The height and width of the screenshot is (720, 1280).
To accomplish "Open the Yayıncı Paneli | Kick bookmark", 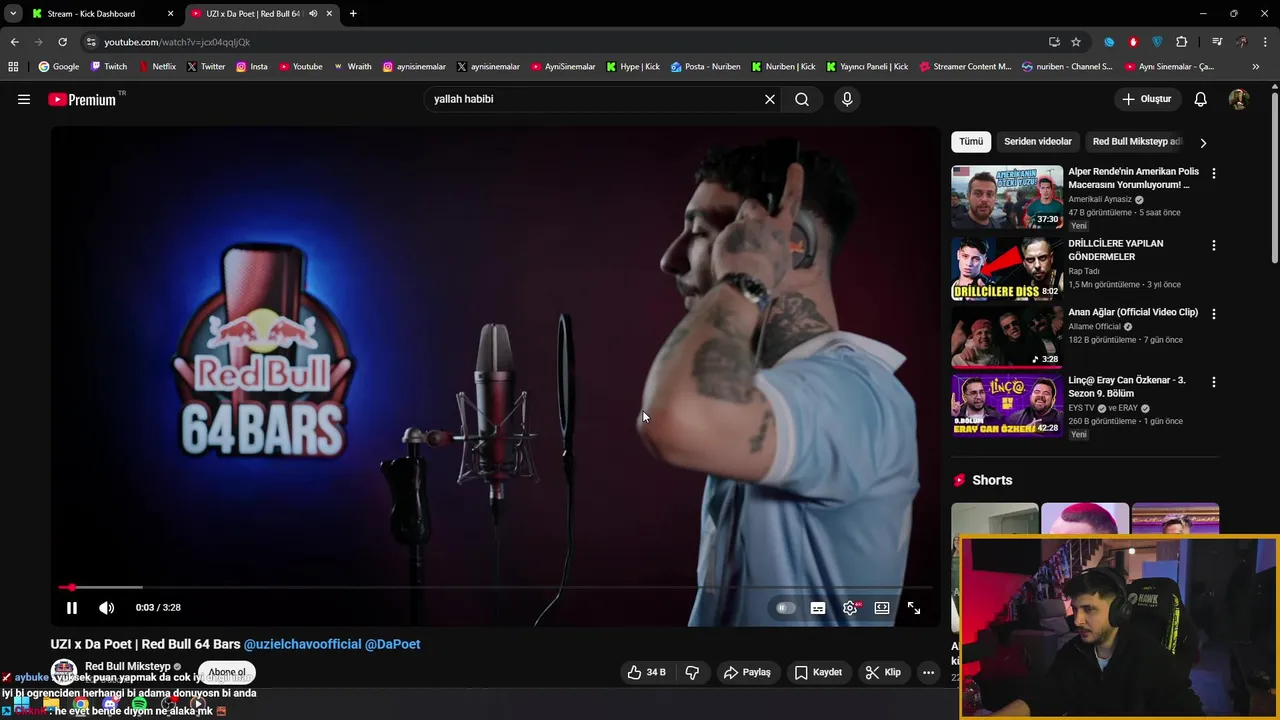I will 867,67.
